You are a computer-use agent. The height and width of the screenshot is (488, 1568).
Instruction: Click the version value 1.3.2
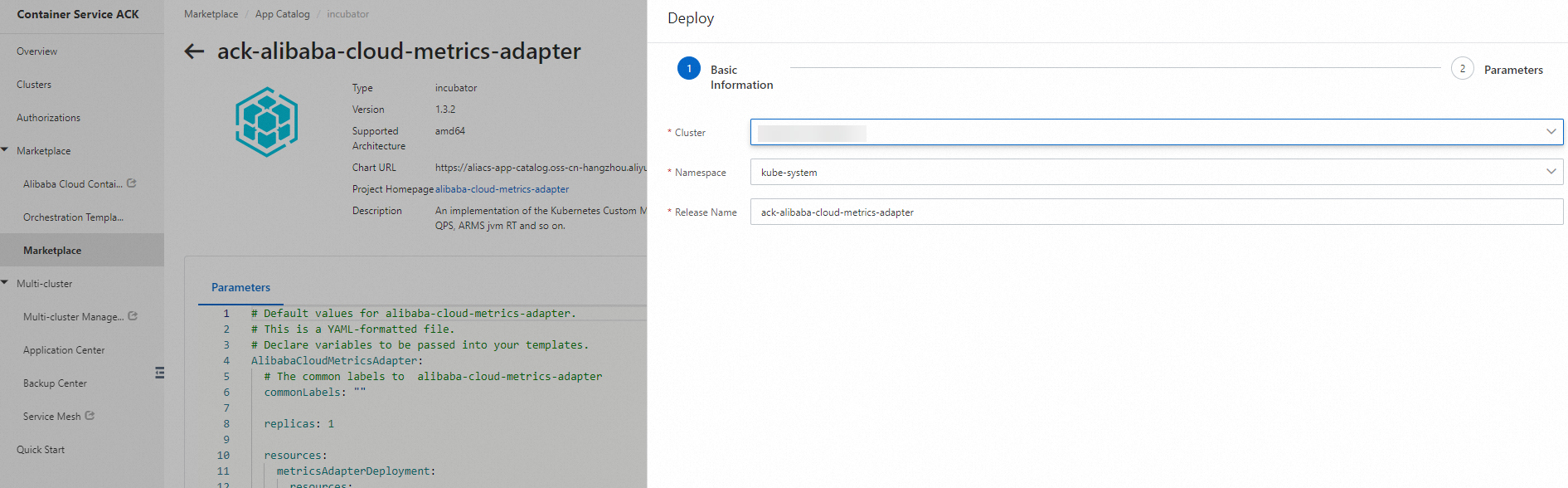pos(445,110)
